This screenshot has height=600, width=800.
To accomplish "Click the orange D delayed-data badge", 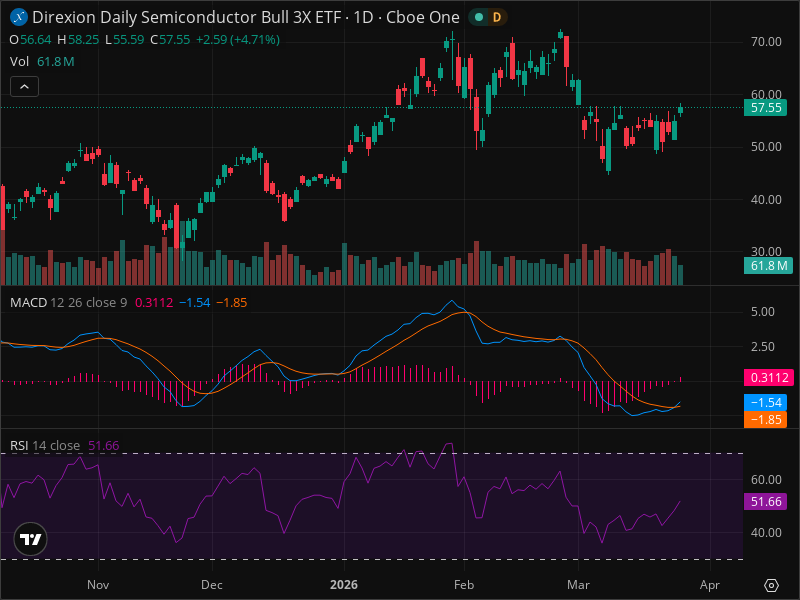I will point(496,17).
